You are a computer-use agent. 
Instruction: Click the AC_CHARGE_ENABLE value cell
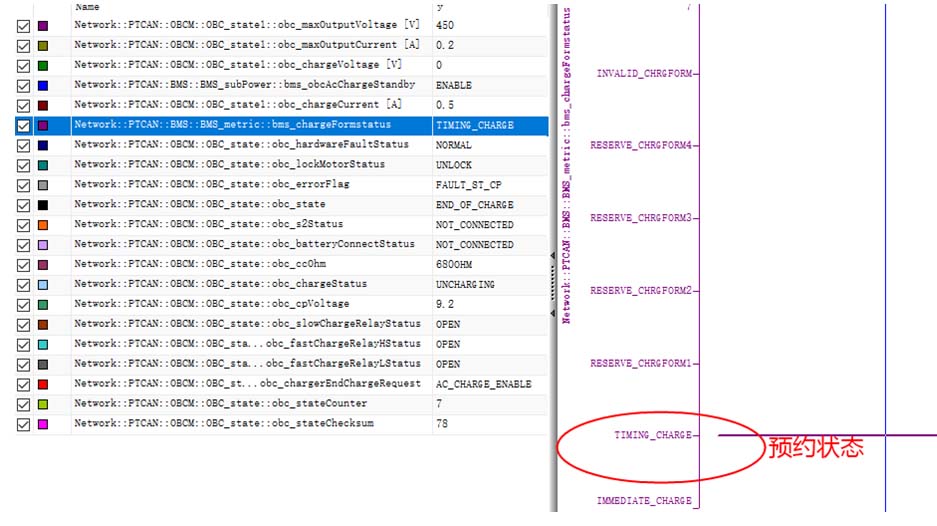tap(484, 384)
